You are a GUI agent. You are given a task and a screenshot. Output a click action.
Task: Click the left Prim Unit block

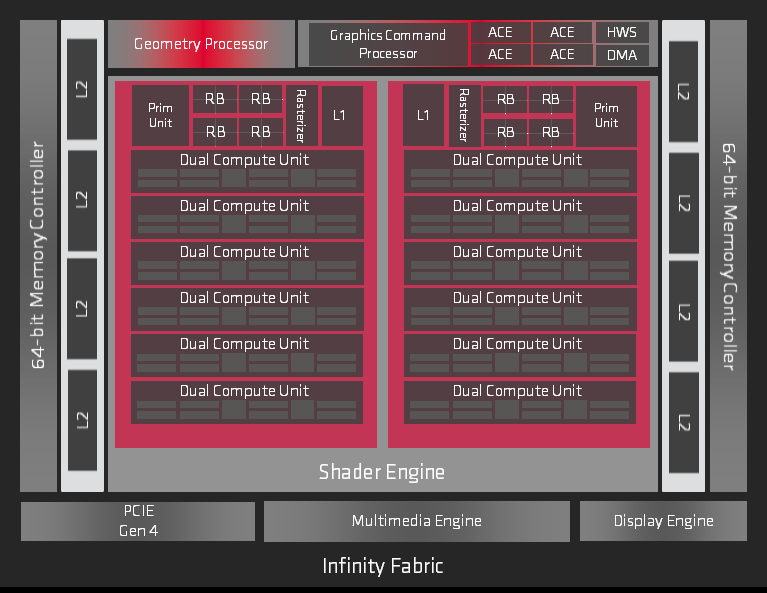tap(160, 115)
